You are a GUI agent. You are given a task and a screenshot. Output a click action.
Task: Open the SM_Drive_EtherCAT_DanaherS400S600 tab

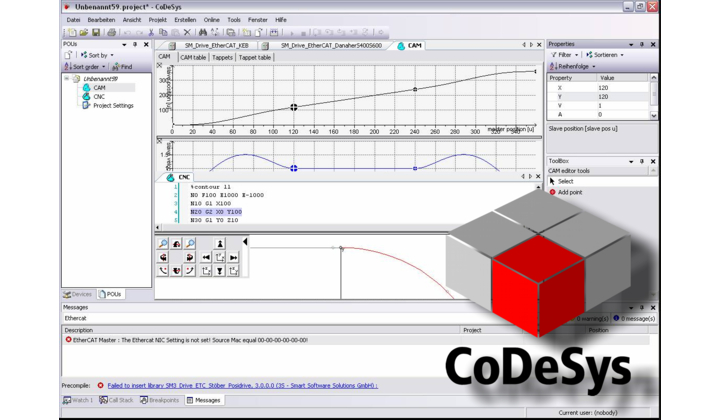point(325,45)
